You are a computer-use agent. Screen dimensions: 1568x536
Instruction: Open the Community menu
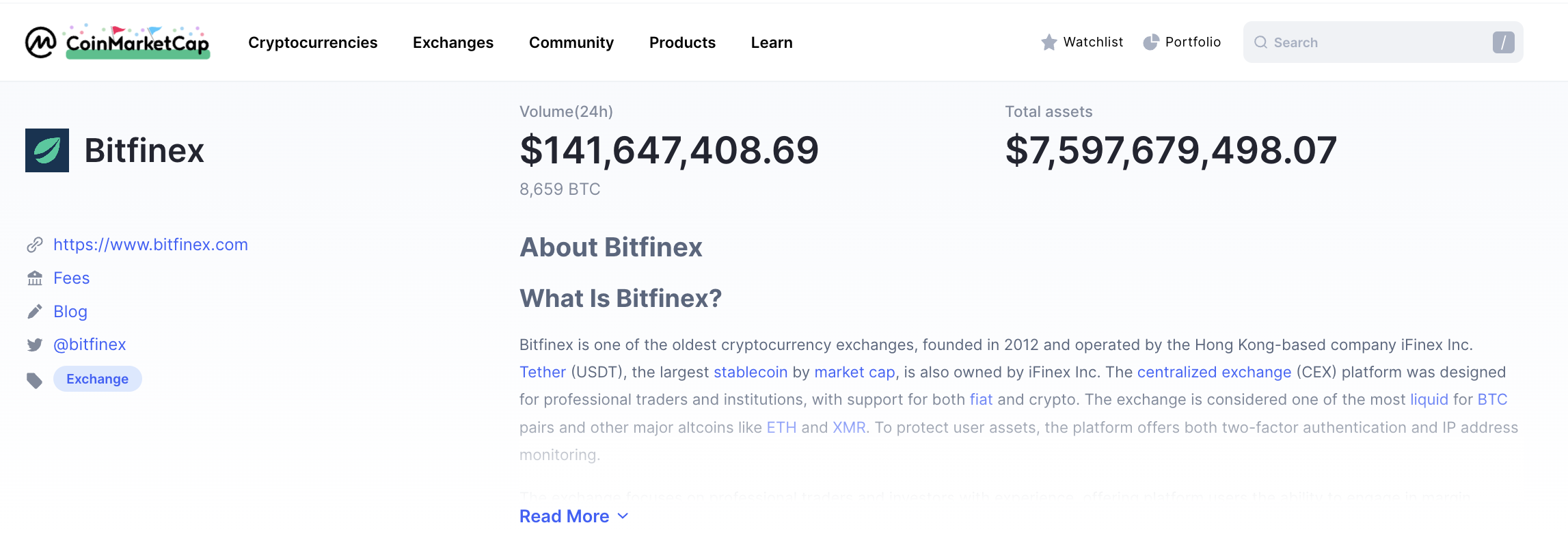[x=571, y=42]
